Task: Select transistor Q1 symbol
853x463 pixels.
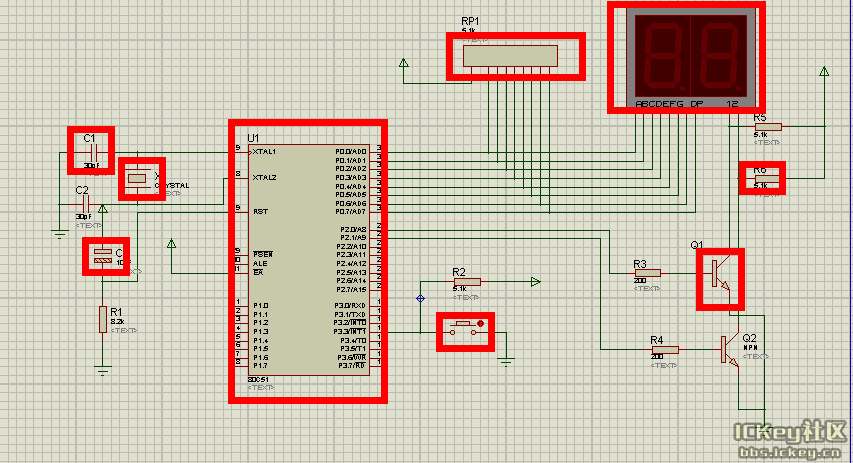Action: 721,274
